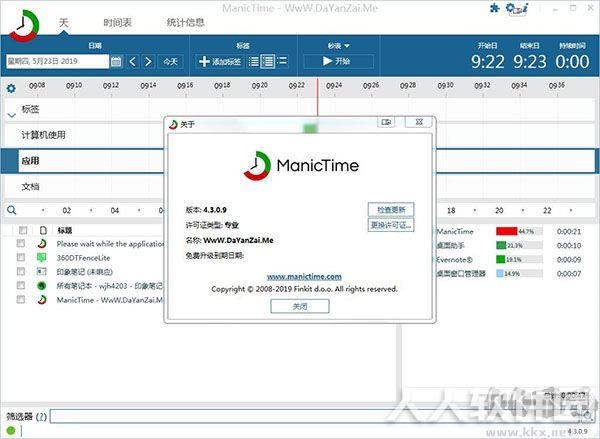Switch to the 统计信息 tab
The image size is (600, 439).
tap(186, 23)
